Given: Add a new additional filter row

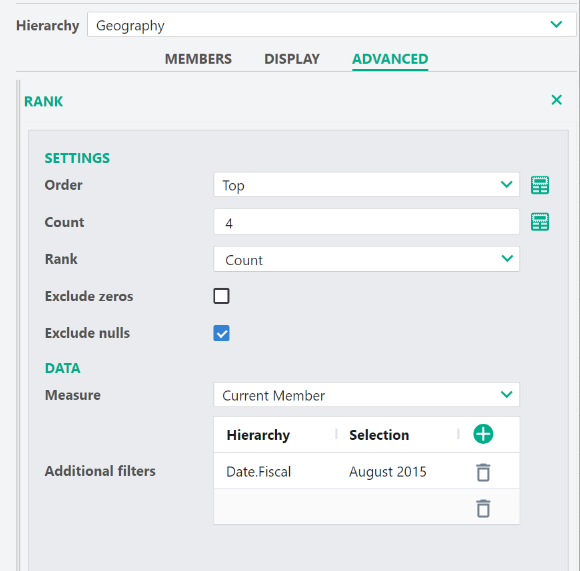Looking at the screenshot, I should pos(483,434).
